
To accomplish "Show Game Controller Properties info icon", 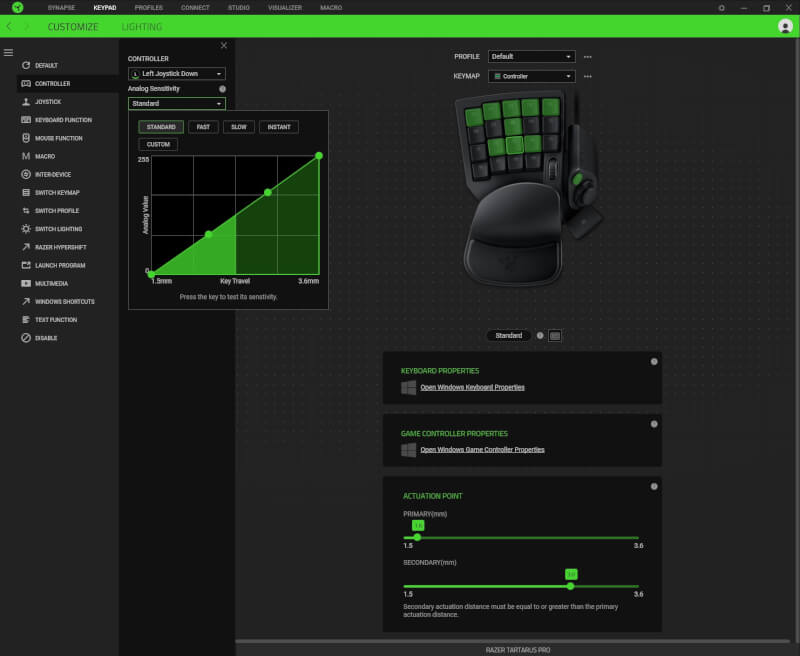I will (654, 424).
